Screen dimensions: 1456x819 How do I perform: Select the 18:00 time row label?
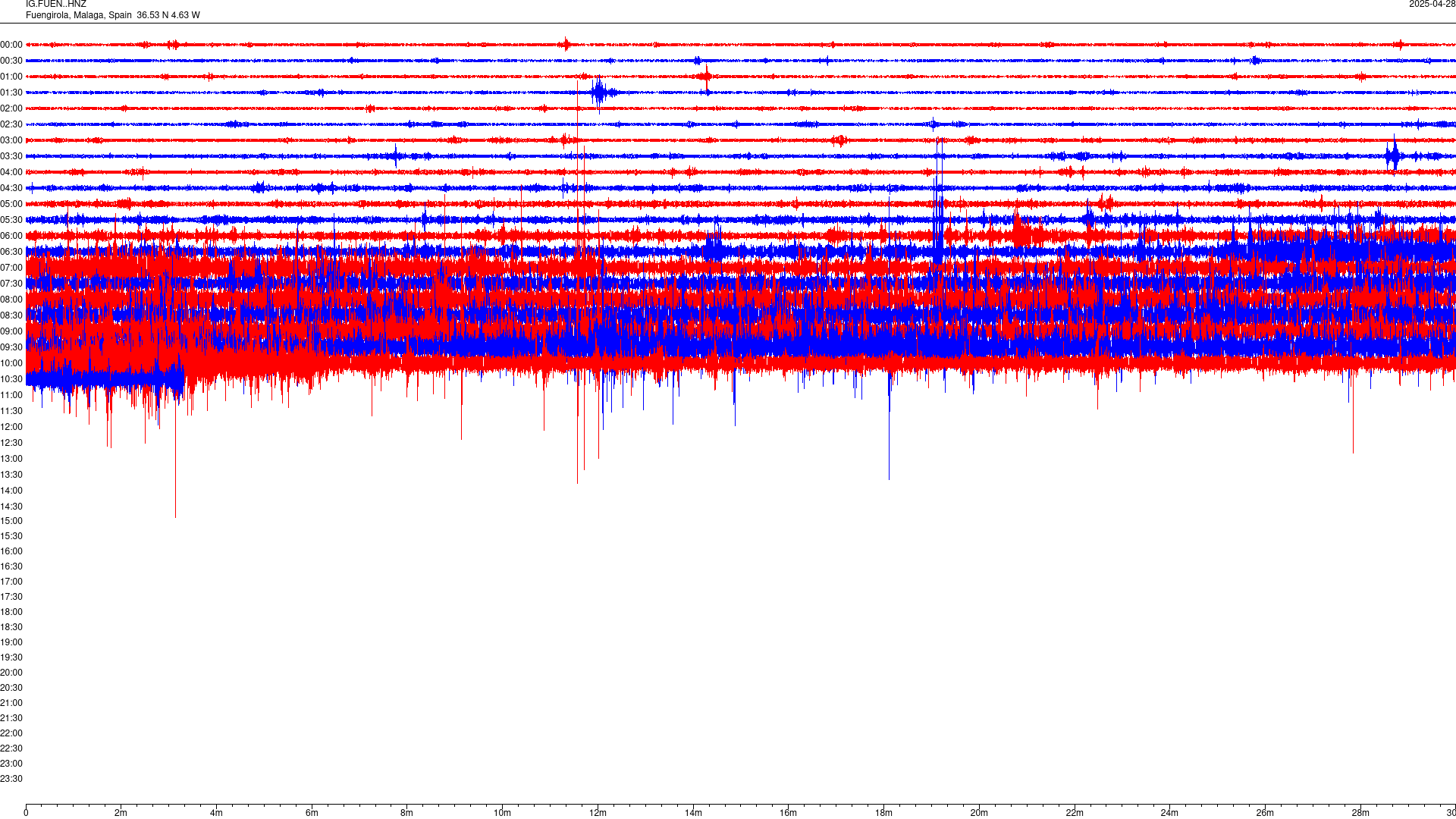click(x=11, y=612)
